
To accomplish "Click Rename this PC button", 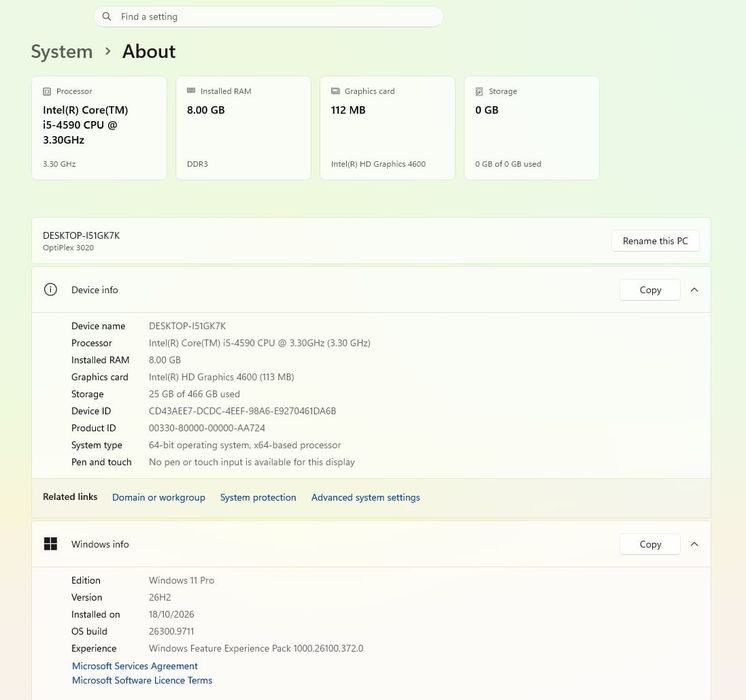I will click(655, 241).
